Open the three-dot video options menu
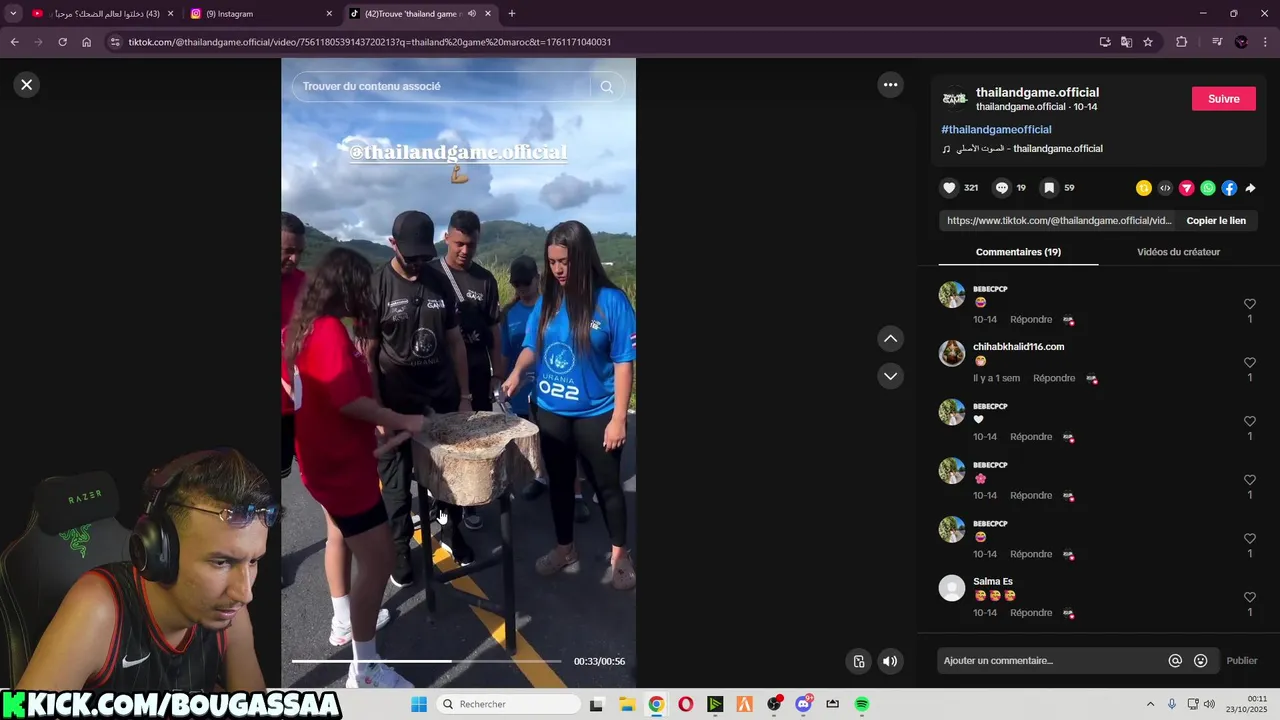Image resolution: width=1280 pixels, height=720 pixels. coord(891,85)
